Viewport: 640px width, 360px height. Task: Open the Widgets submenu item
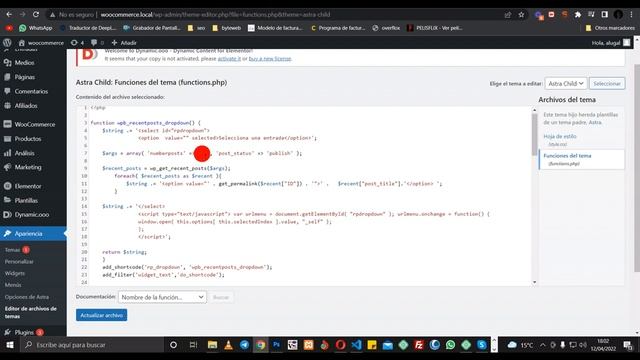point(15,273)
